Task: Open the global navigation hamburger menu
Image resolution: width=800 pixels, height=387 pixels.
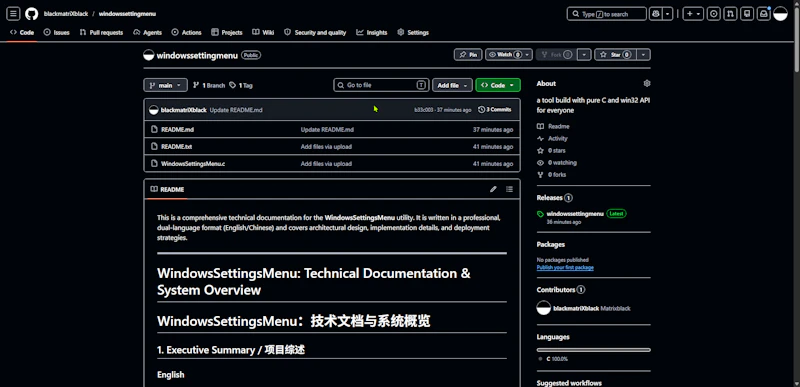Action: pyautogui.click(x=14, y=14)
